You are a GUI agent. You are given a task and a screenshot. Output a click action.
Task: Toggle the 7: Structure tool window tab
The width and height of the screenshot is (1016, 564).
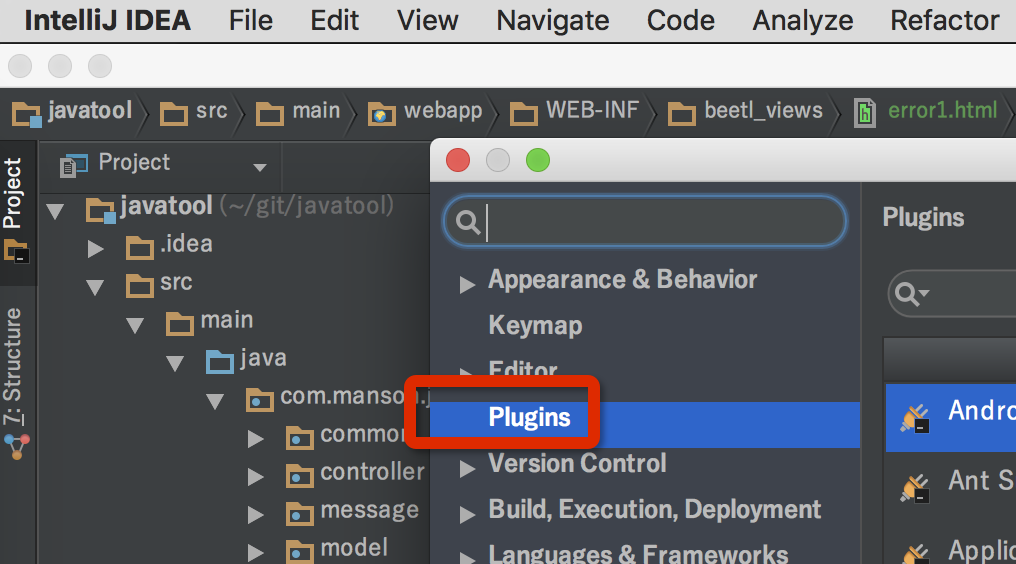click(13, 366)
